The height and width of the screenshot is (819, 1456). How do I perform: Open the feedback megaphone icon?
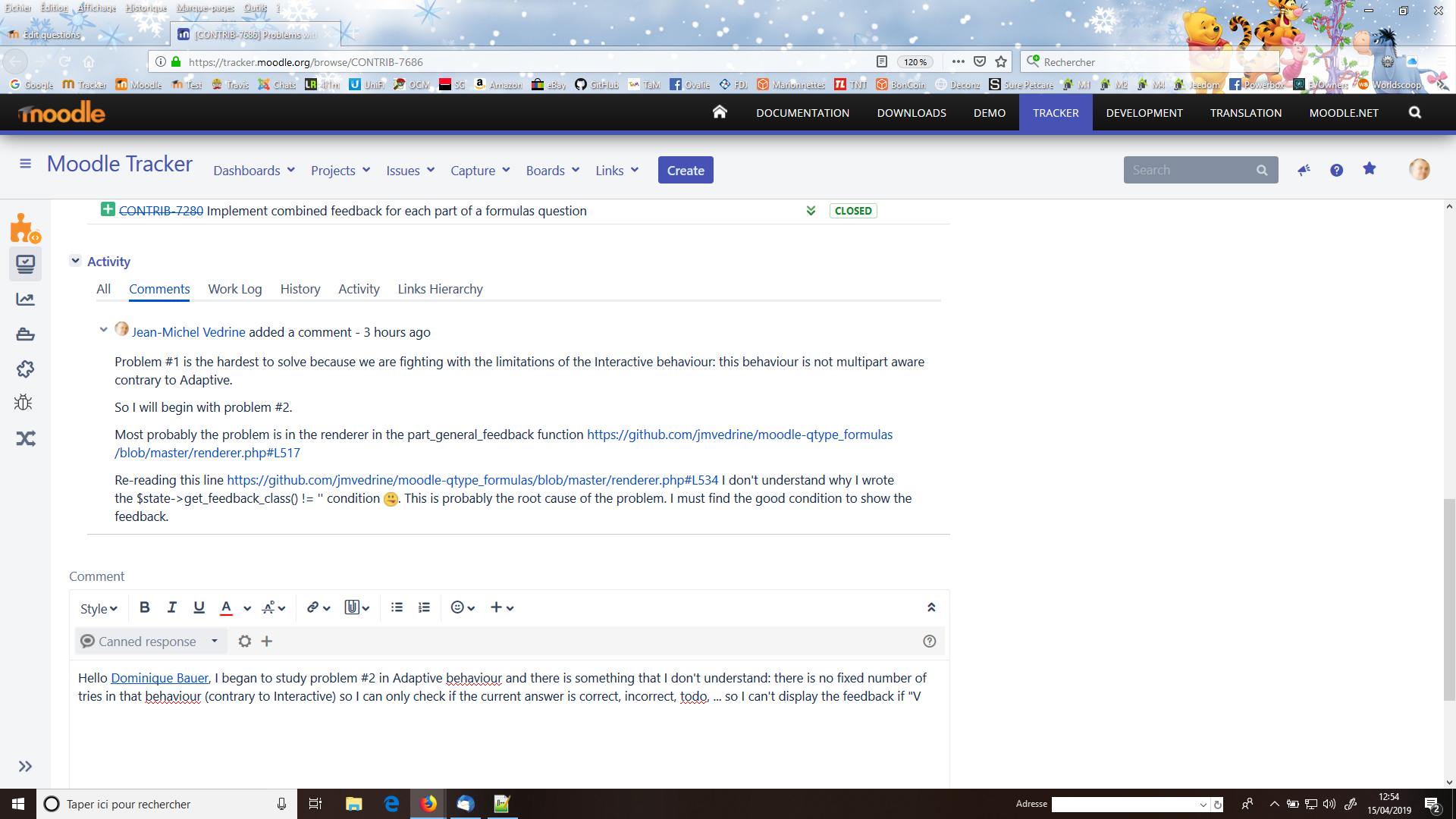pos(1304,170)
